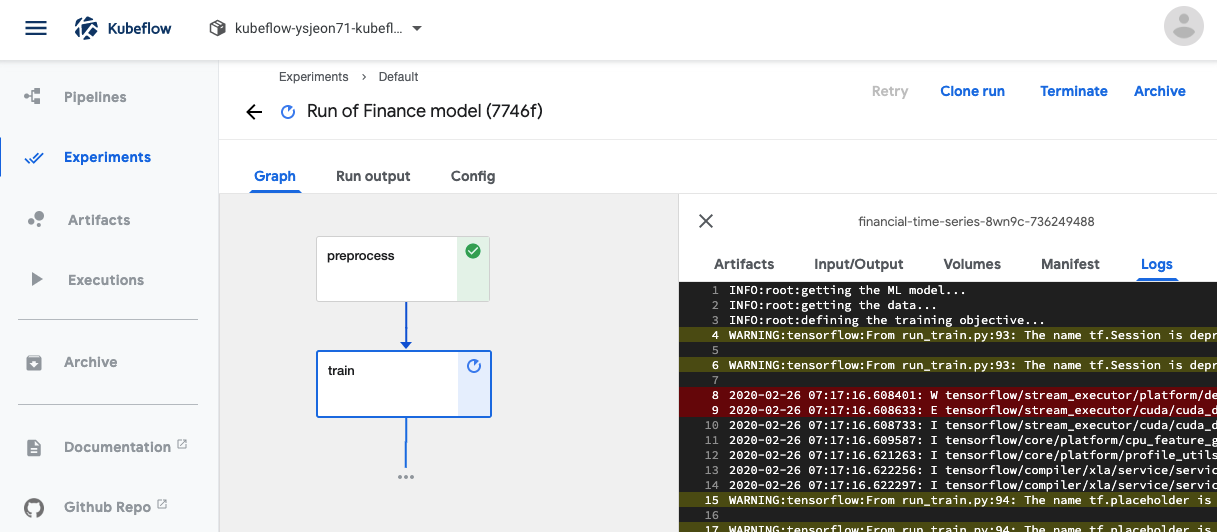This screenshot has height=532, width=1217.
Task: Click log line 11 cpu_feature entry
Action: point(948,440)
